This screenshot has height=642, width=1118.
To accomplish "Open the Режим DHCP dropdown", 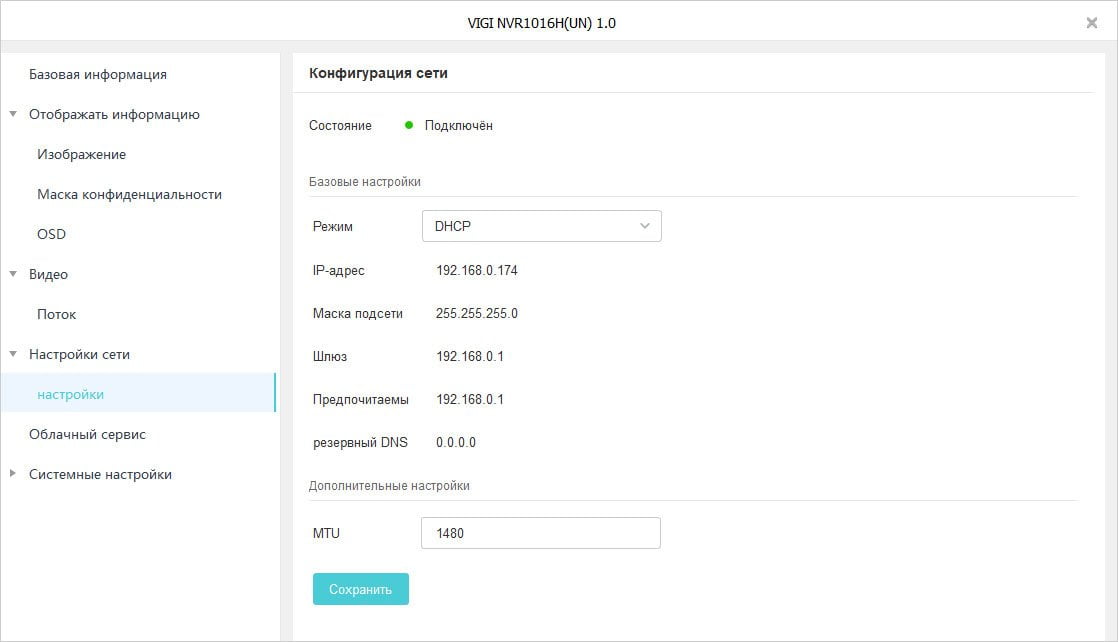I will (541, 226).
